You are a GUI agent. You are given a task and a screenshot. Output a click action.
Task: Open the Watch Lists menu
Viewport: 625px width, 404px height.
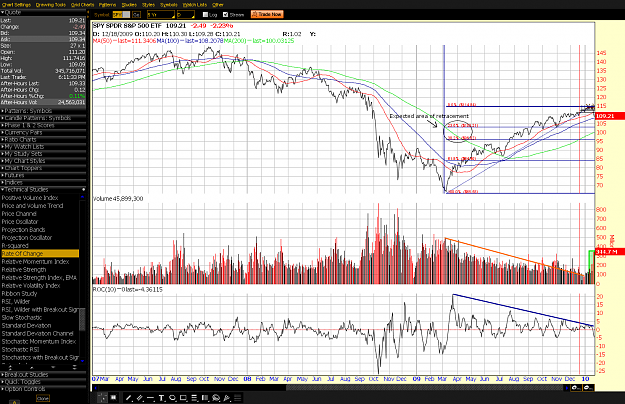(x=195, y=5)
